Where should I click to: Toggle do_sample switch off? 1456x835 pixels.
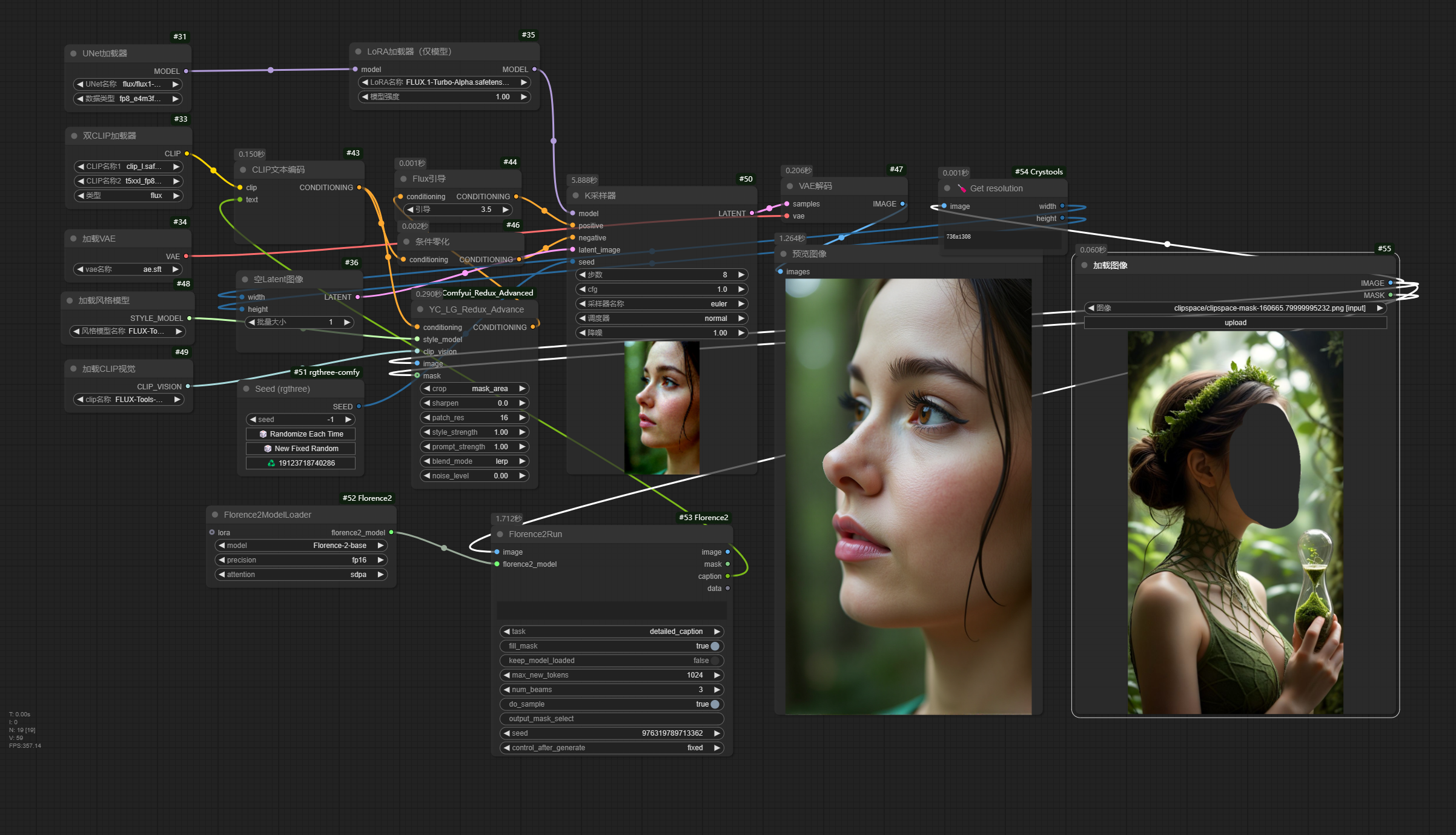click(x=715, y=704)
